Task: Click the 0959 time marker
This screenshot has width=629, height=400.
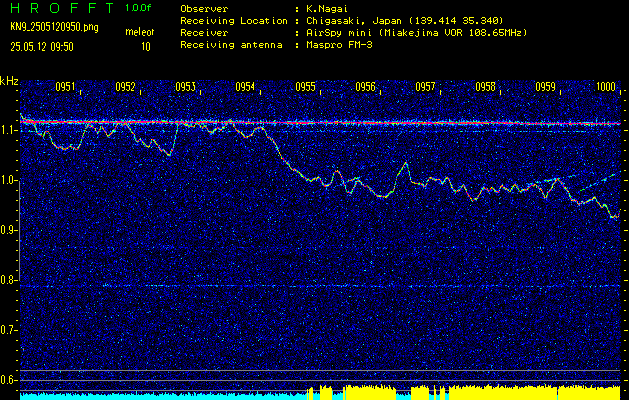Action: 546,87
